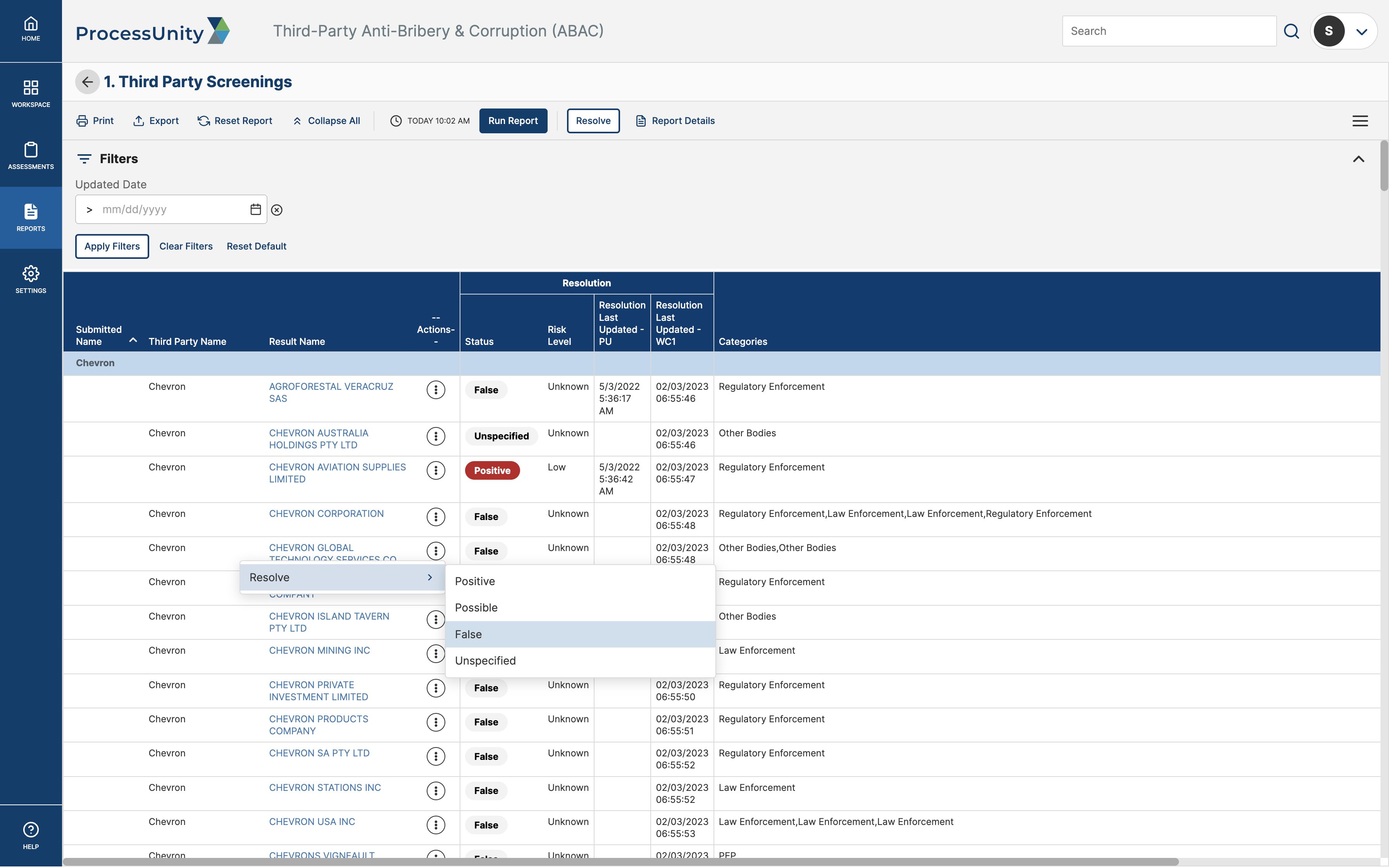
Task: Click the Categories column header
Action: [x=743, y=341]
